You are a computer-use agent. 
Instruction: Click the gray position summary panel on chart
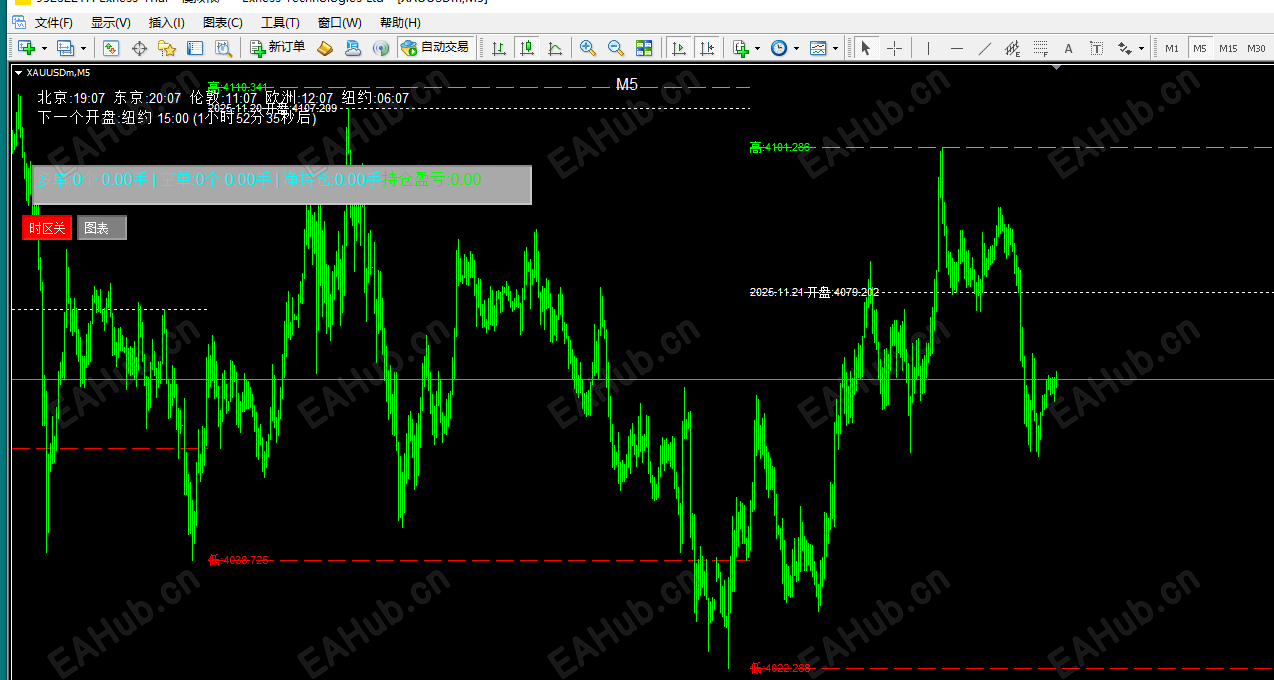[281, 185]
